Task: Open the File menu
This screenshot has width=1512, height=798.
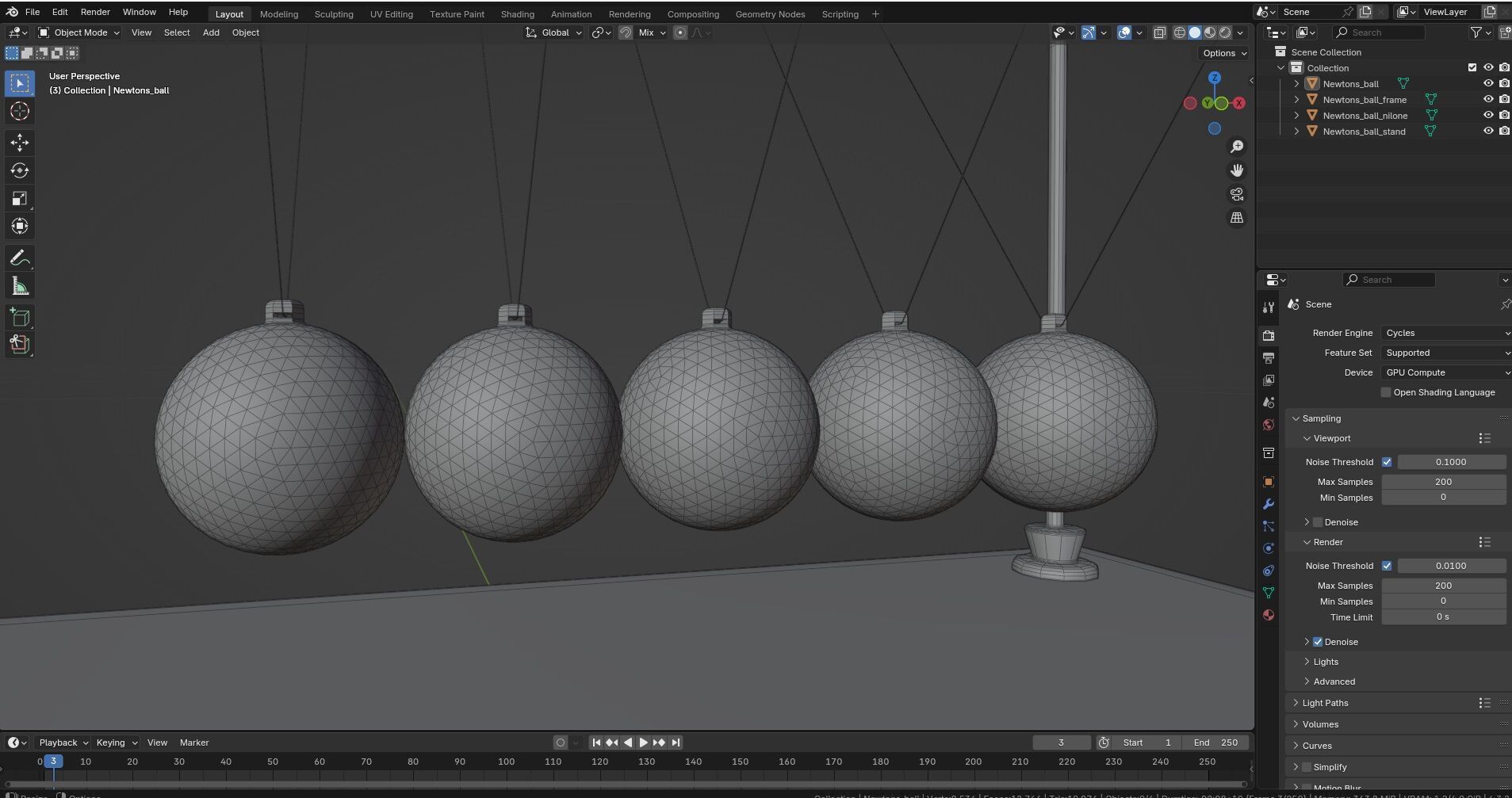Action: [x=33, y=12]
